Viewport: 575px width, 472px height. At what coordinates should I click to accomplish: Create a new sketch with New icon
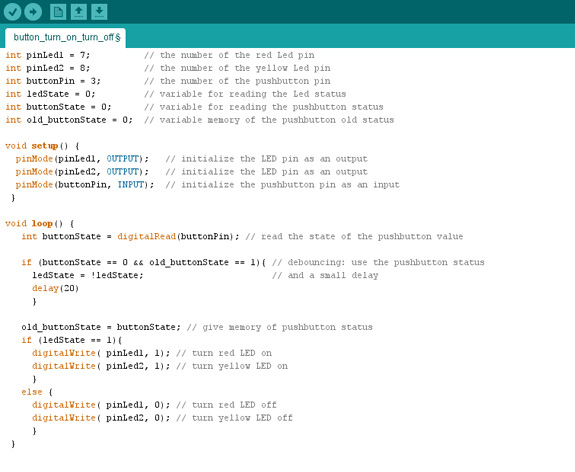coord(58,12)
